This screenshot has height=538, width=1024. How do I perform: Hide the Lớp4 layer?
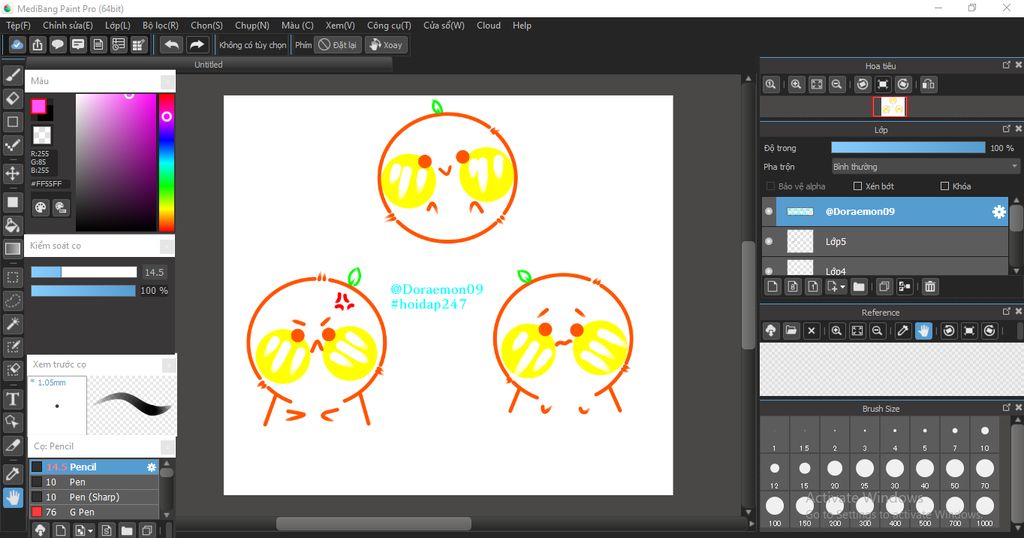[769, 271]
